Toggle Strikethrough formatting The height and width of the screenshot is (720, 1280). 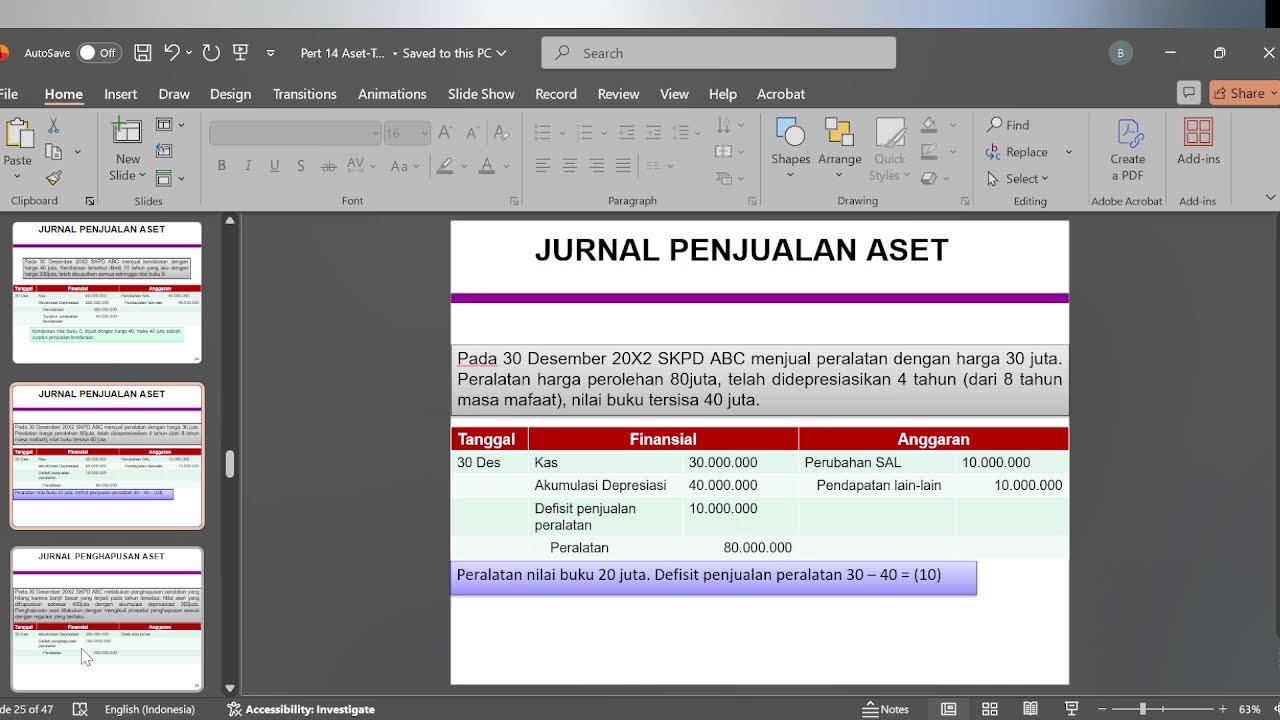point(327,166)
